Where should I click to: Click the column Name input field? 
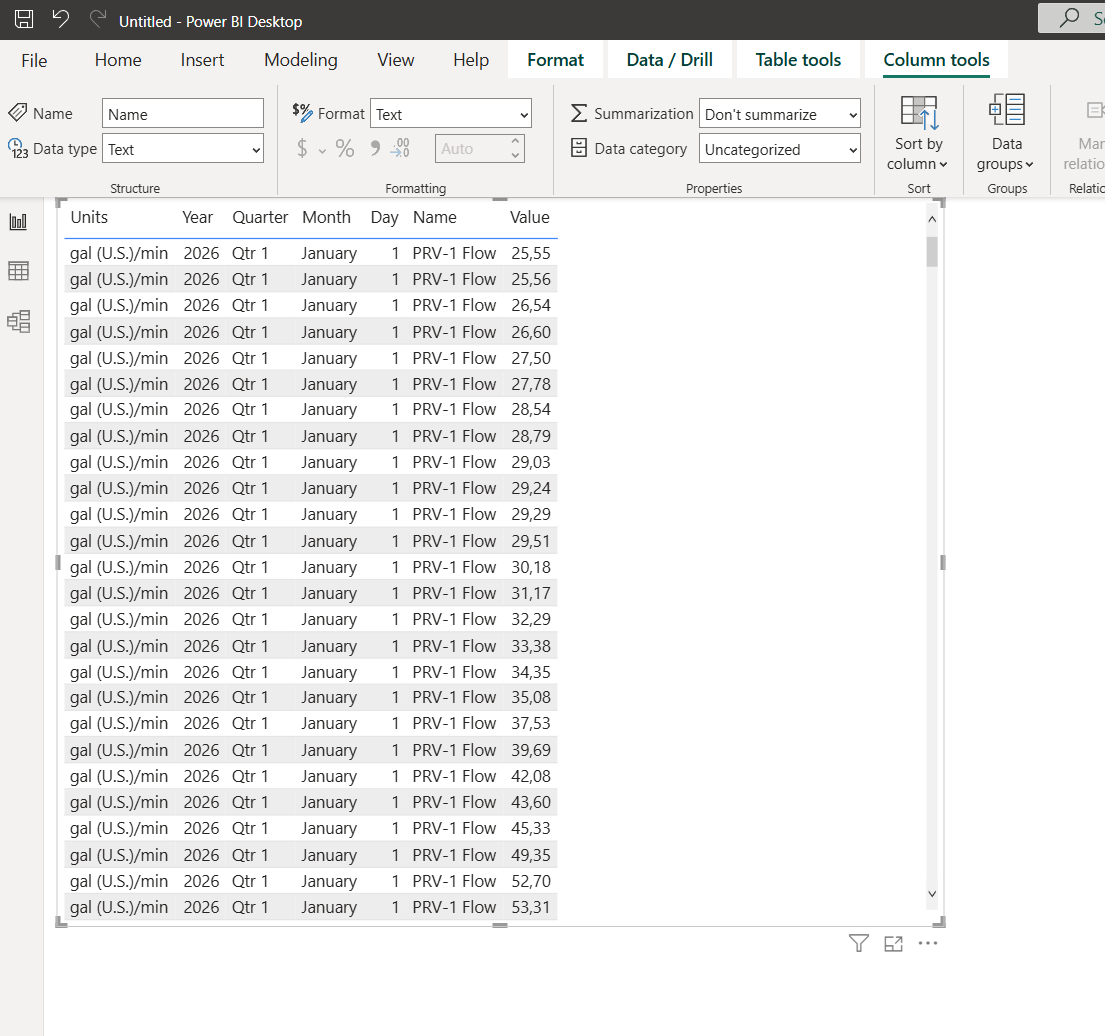183,114
